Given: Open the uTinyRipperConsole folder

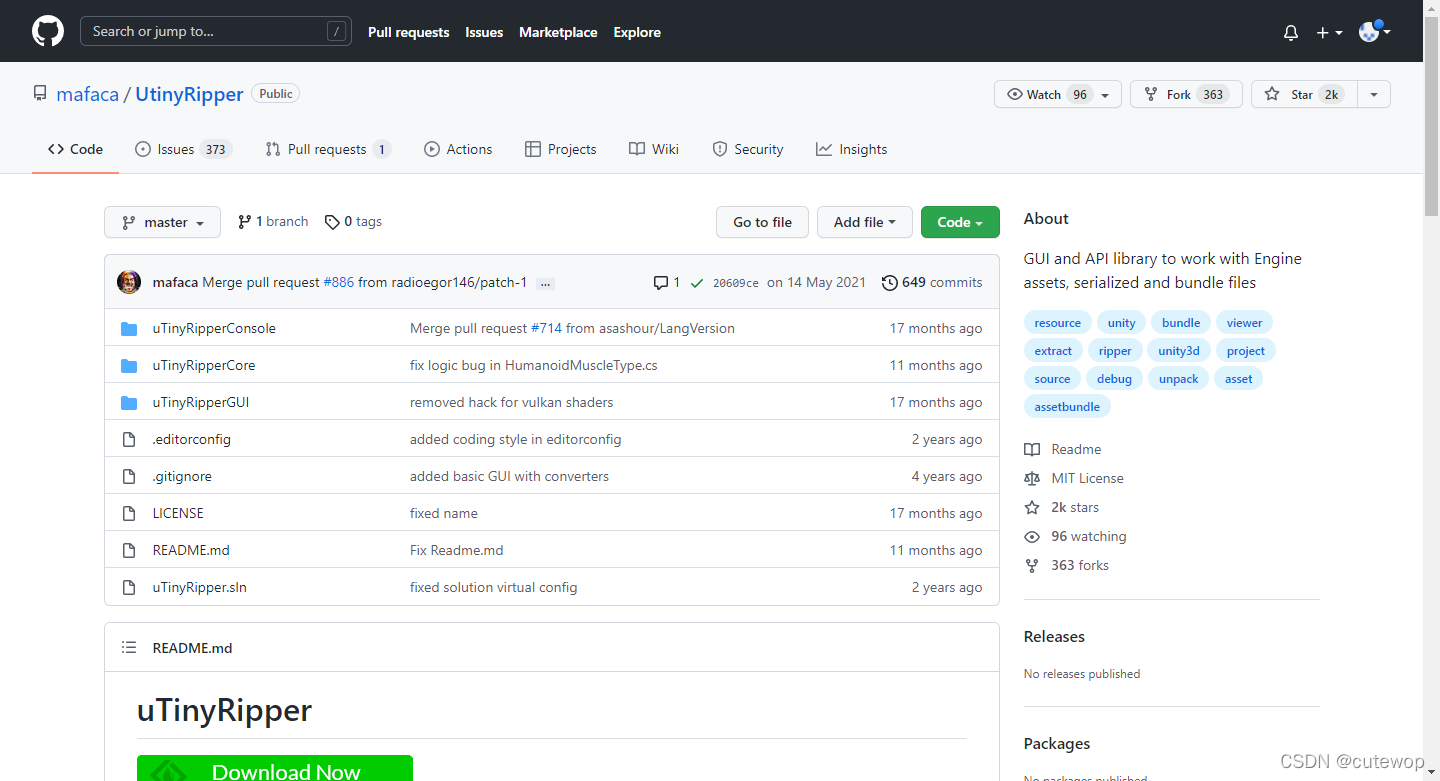Looking at the screenshot, I should pyautogui.click(x=214, y=328).
